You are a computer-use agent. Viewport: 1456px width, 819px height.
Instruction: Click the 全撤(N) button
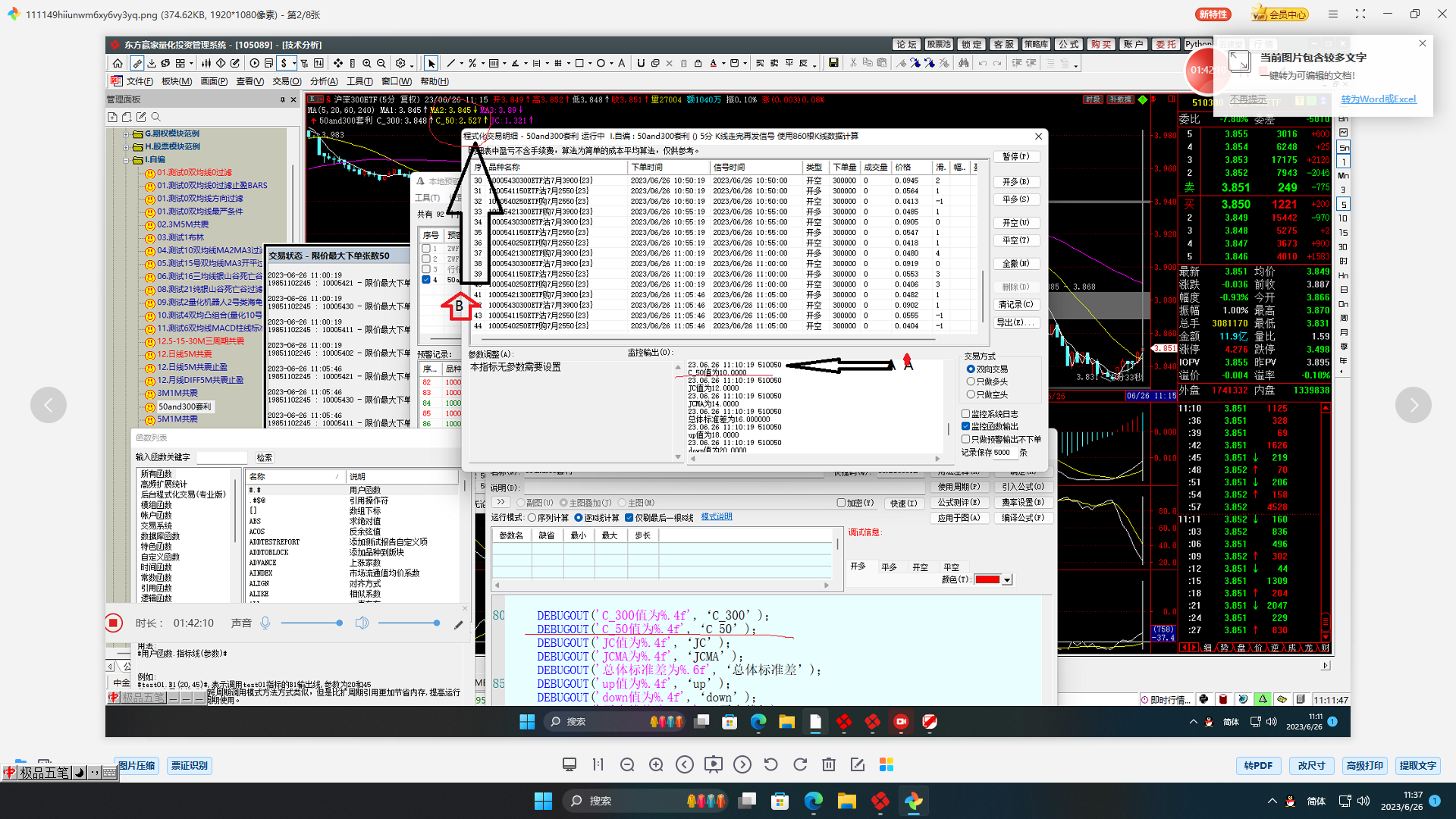tap(1016, 264)
